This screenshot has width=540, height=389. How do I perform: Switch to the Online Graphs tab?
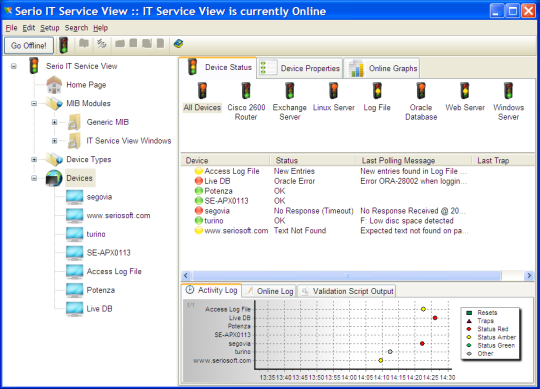[382, 68]
